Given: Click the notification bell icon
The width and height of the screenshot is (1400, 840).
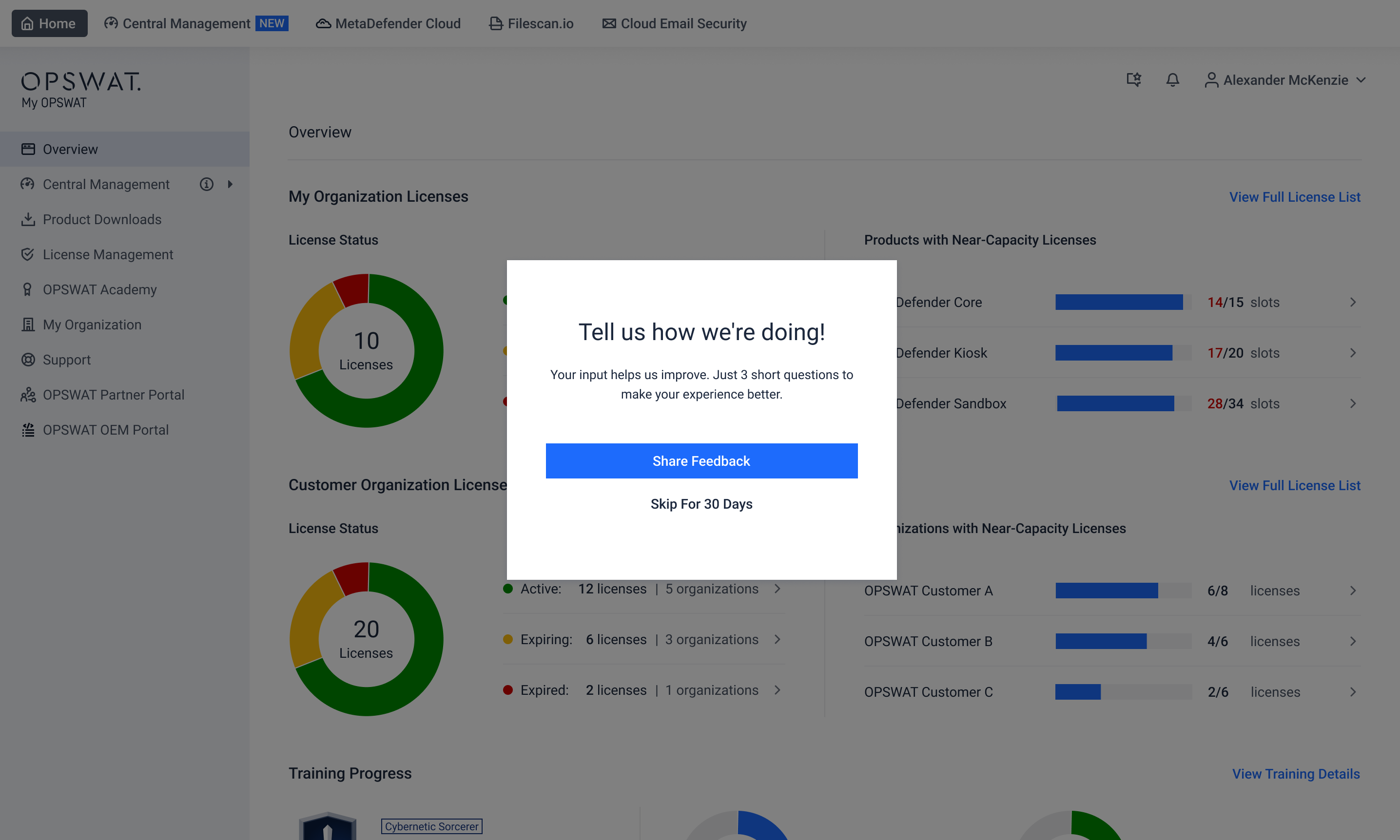Looking at the screenshot, I should pos(1172,80).
